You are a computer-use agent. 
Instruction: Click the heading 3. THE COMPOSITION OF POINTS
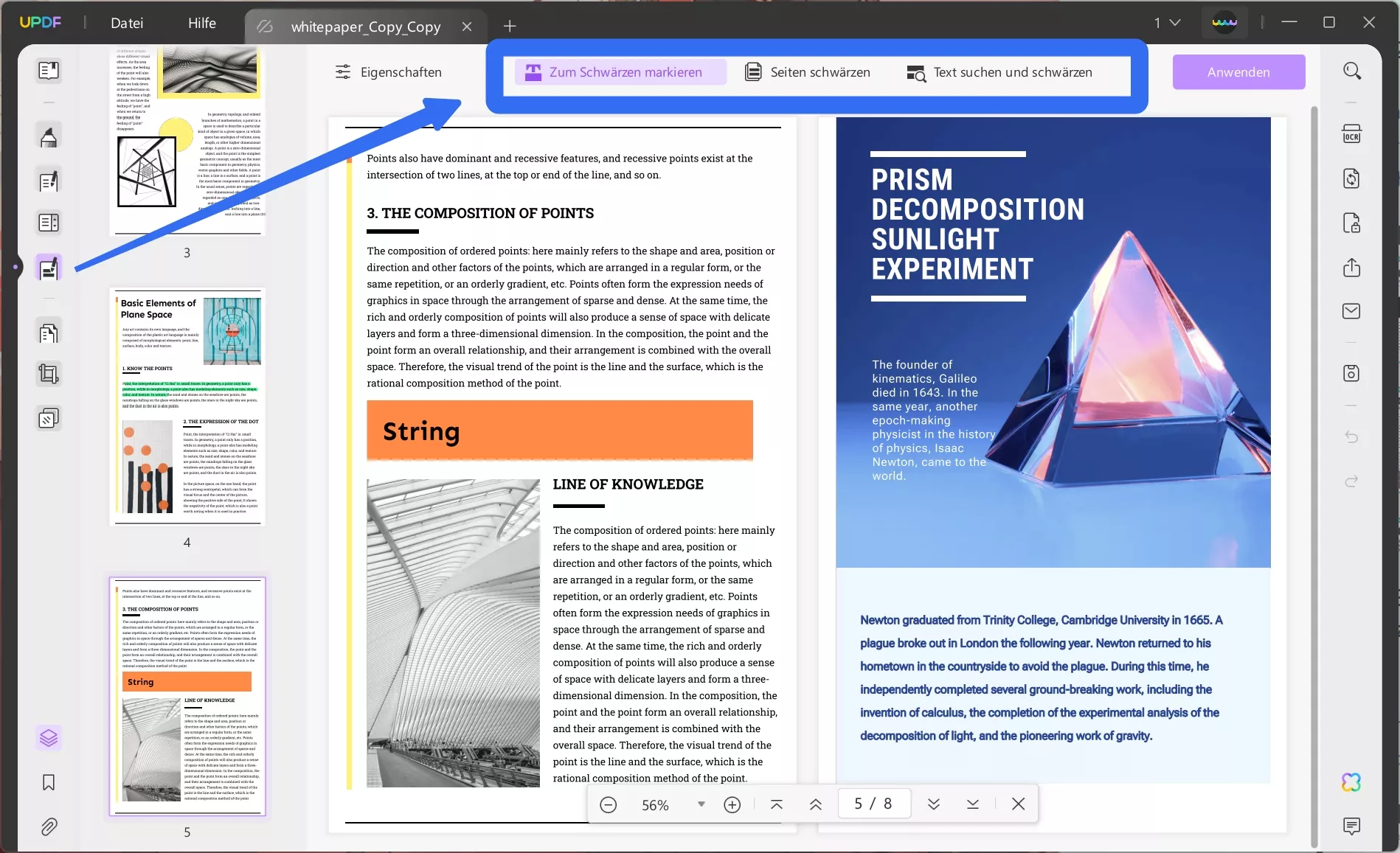pos(480,214)
